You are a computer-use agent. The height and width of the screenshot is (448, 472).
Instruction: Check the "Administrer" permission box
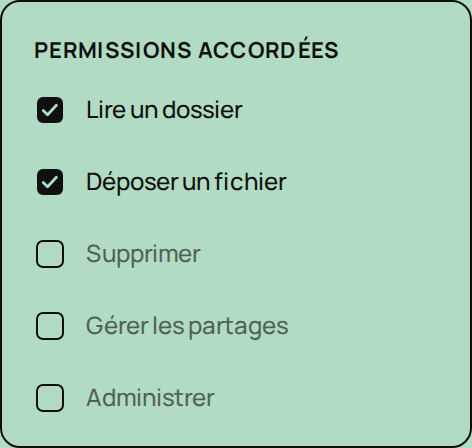coord(50,398)
